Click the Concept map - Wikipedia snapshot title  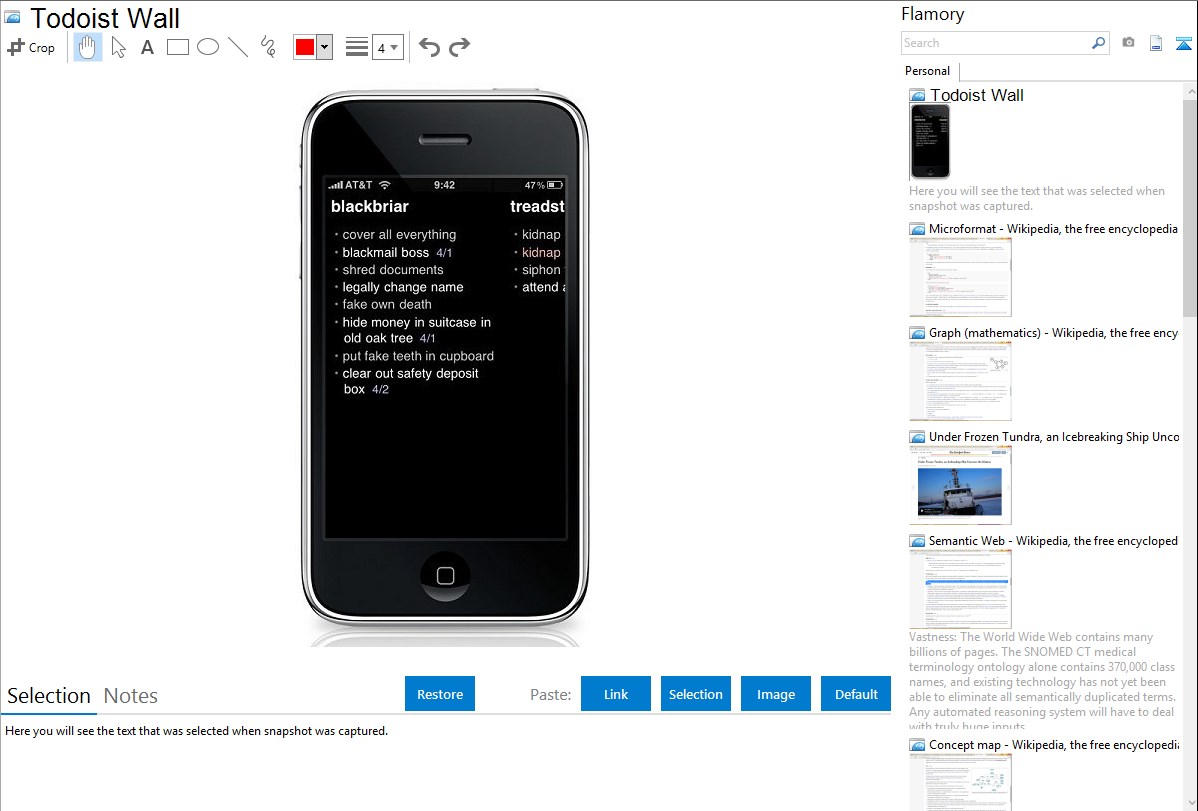(x=1054, y=744)
